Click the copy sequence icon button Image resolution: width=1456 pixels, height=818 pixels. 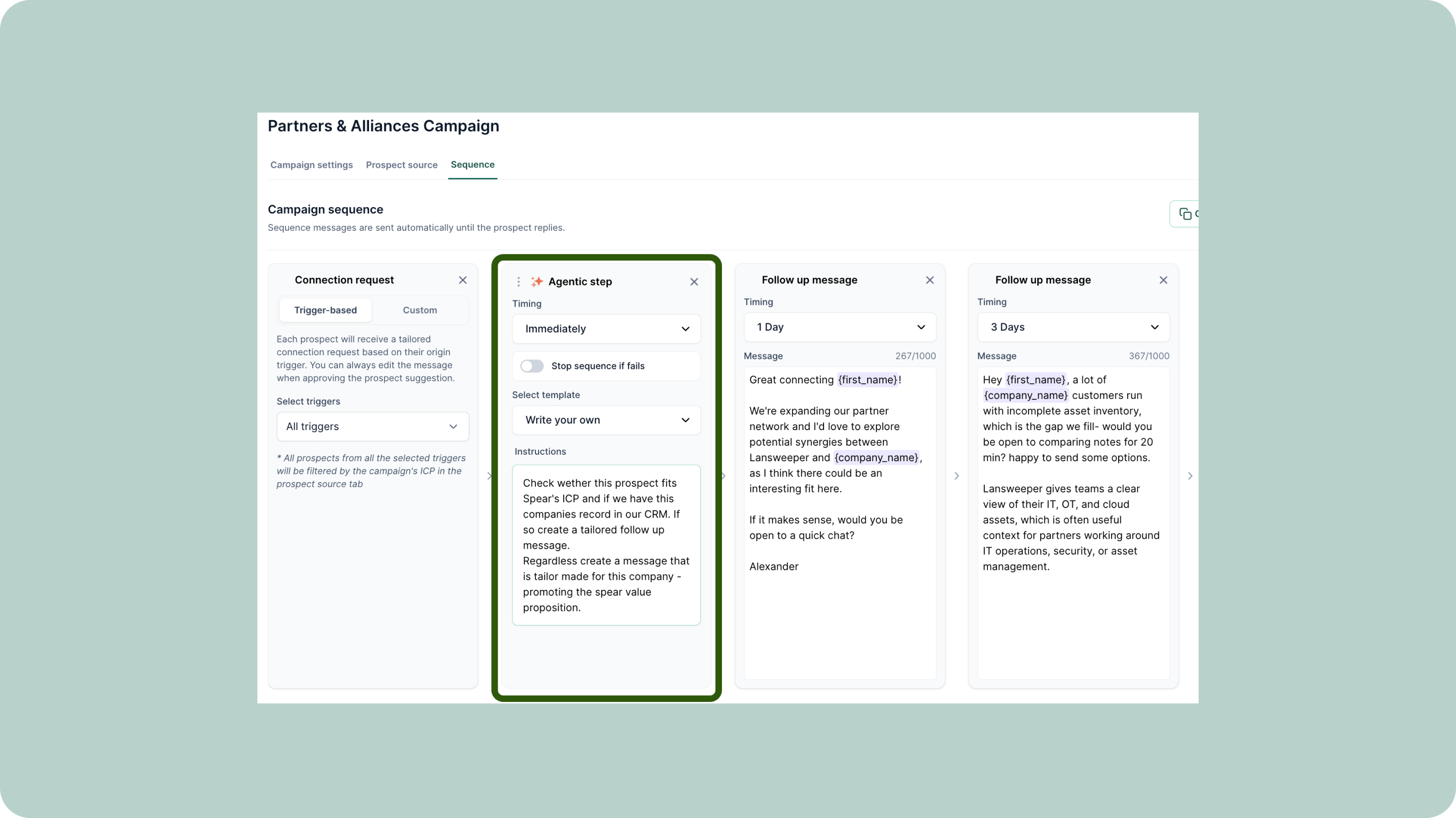pos(1185,214)
